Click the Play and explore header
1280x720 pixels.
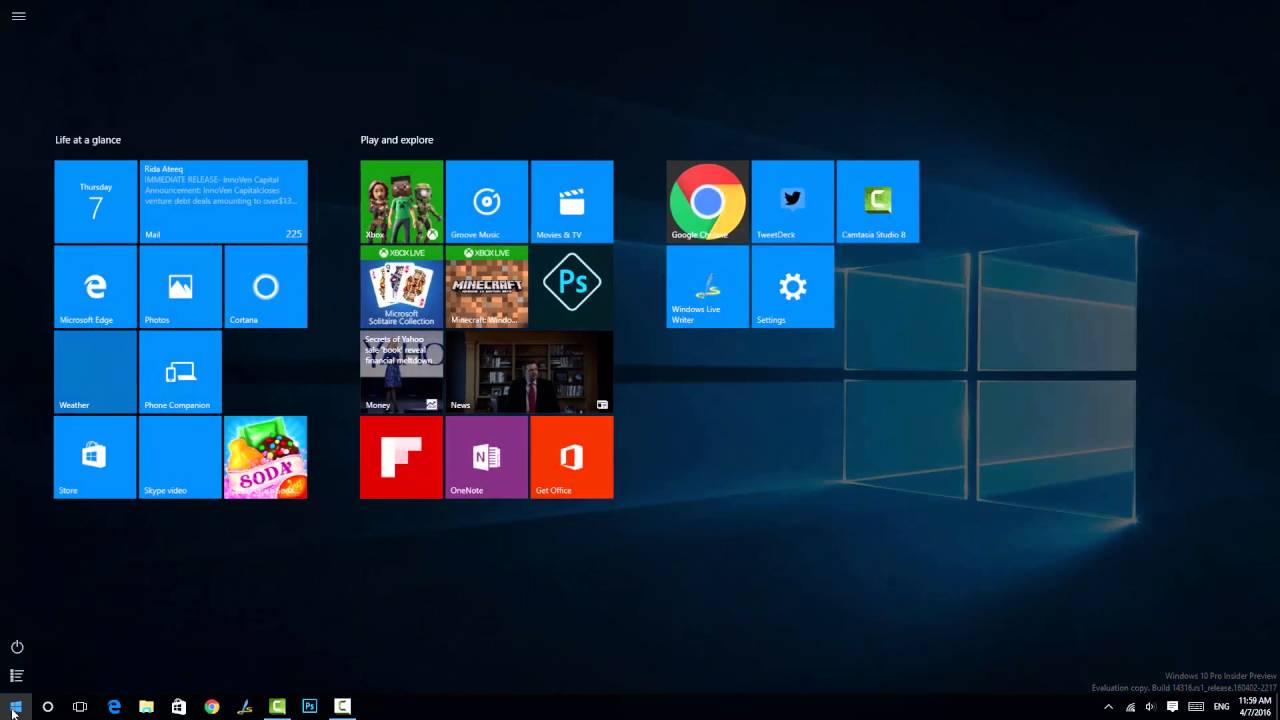pyautogui.click(x=397, y=140)
